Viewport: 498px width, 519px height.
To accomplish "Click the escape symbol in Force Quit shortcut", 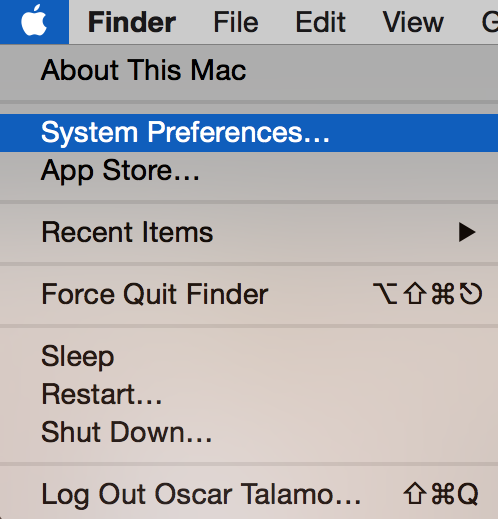I will 471,294.
